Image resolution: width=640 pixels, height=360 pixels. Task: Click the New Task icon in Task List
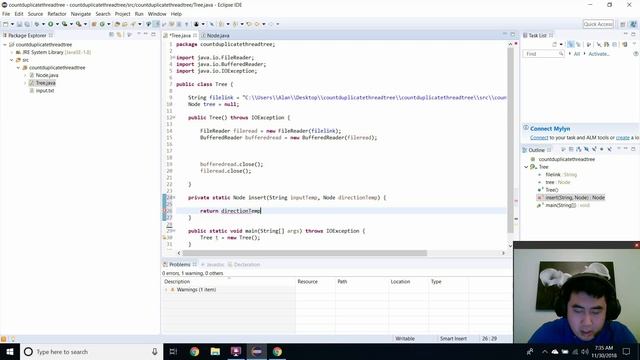click(554, 44)
